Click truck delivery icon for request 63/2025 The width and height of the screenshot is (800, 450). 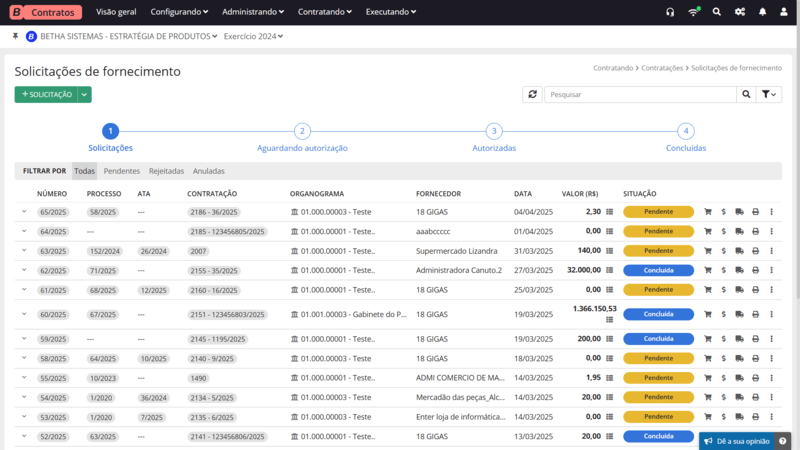coord(739,251)
